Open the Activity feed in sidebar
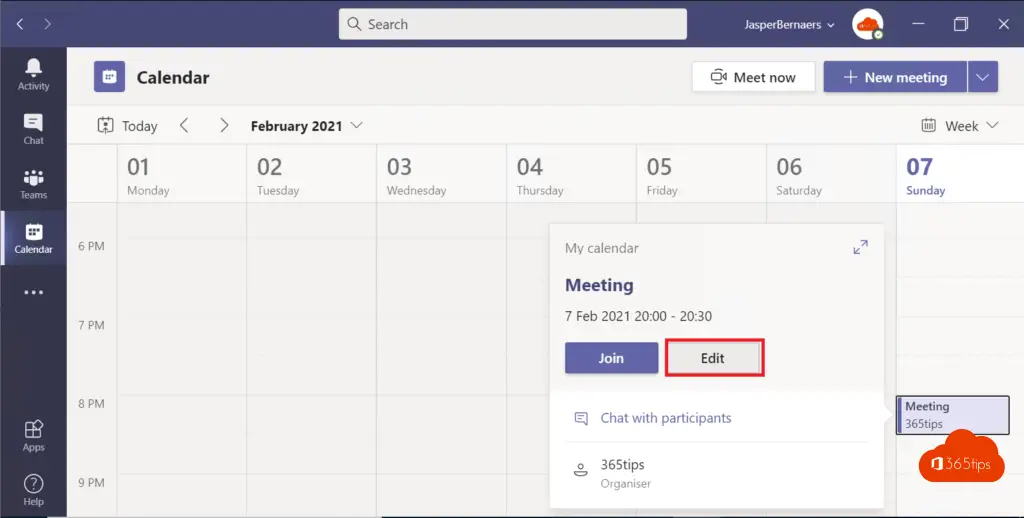Screen dimensions: 1024x518 click(x=33, y=74)
